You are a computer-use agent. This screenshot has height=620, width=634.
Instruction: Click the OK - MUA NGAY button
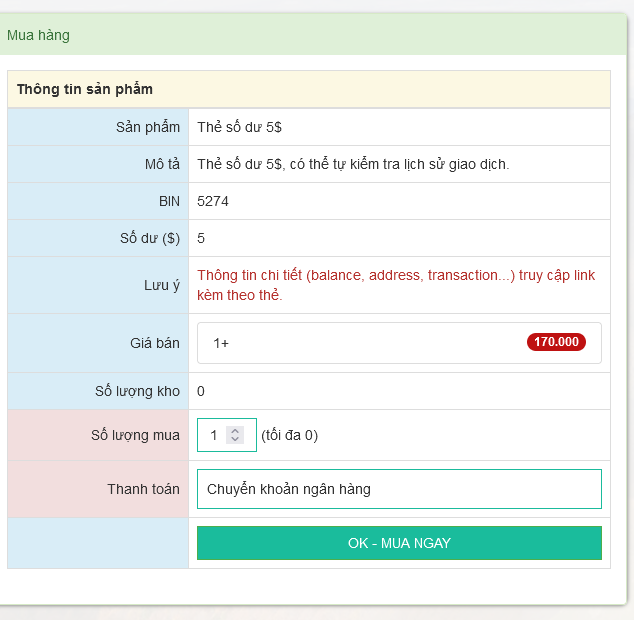(x=399, y=543)
